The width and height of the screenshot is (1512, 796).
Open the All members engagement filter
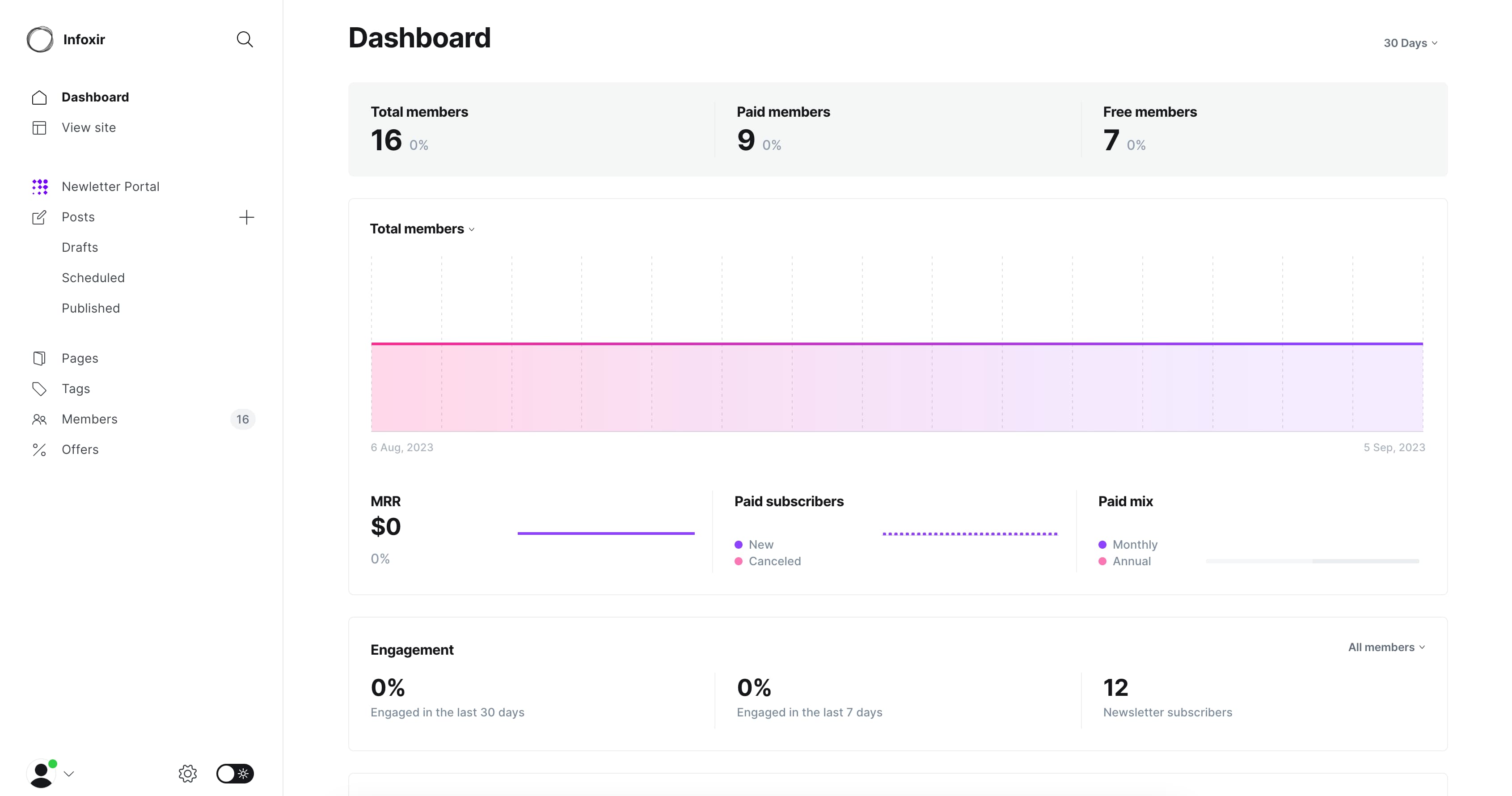tap(1386, 647)
